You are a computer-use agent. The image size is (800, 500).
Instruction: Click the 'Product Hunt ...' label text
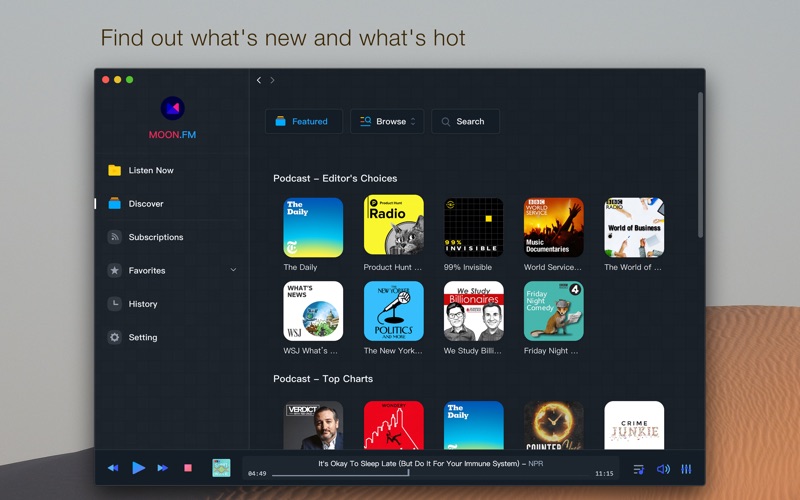393,267
